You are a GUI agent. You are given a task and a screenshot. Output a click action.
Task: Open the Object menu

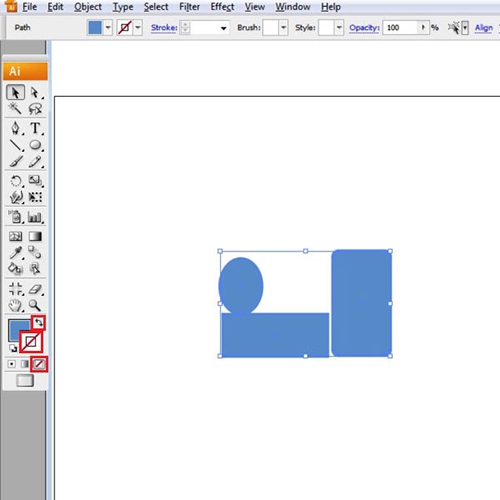88,7
